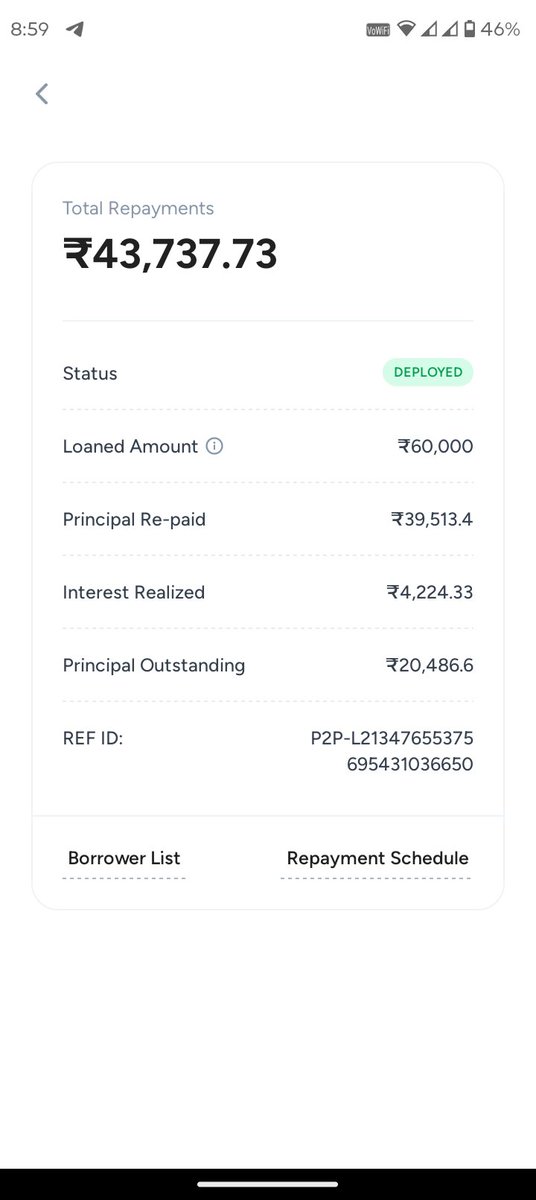The width and height of the screenshot is (536, 1200).
Task: Tap the Android home gesture bar
Action: point(268,1184)
